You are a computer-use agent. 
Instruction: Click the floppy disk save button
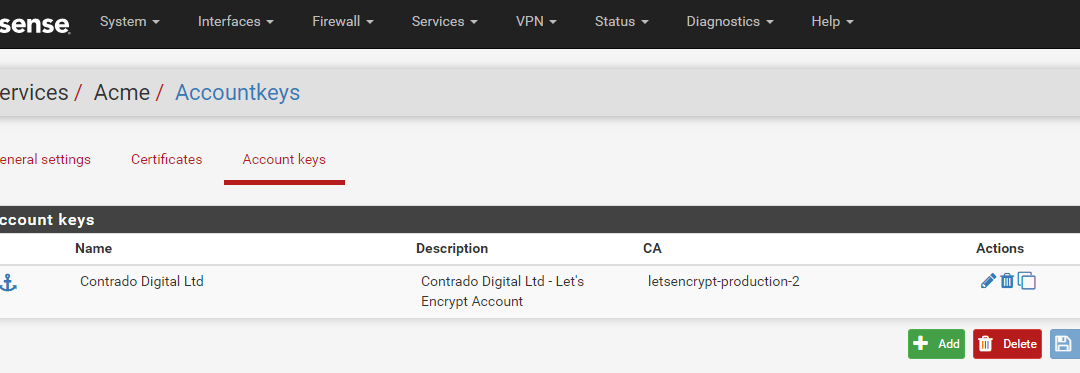1064,344
